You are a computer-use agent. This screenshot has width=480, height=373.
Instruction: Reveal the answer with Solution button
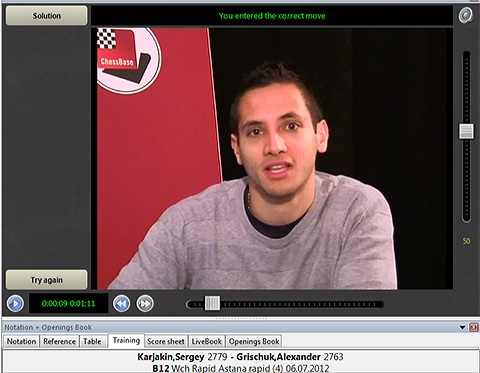click(46, 16)
